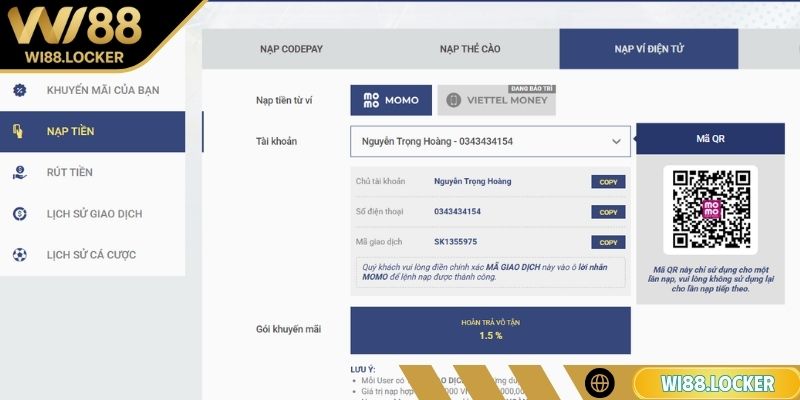Switch to the Nạp Codepay tab
The width and height of the screenshot is (800, 400).
[291, 49]
